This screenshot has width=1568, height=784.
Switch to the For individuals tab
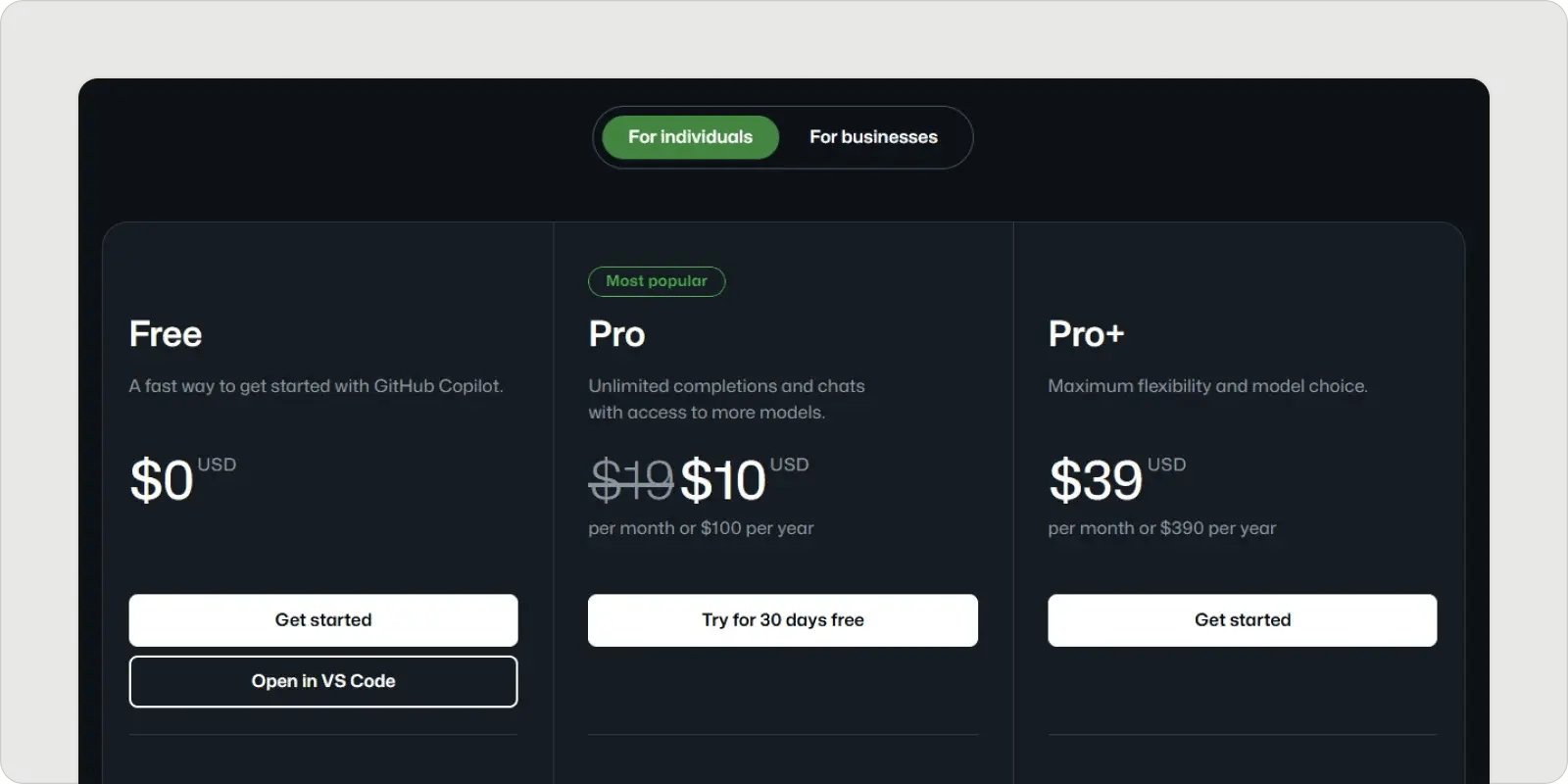pos(690,137)
